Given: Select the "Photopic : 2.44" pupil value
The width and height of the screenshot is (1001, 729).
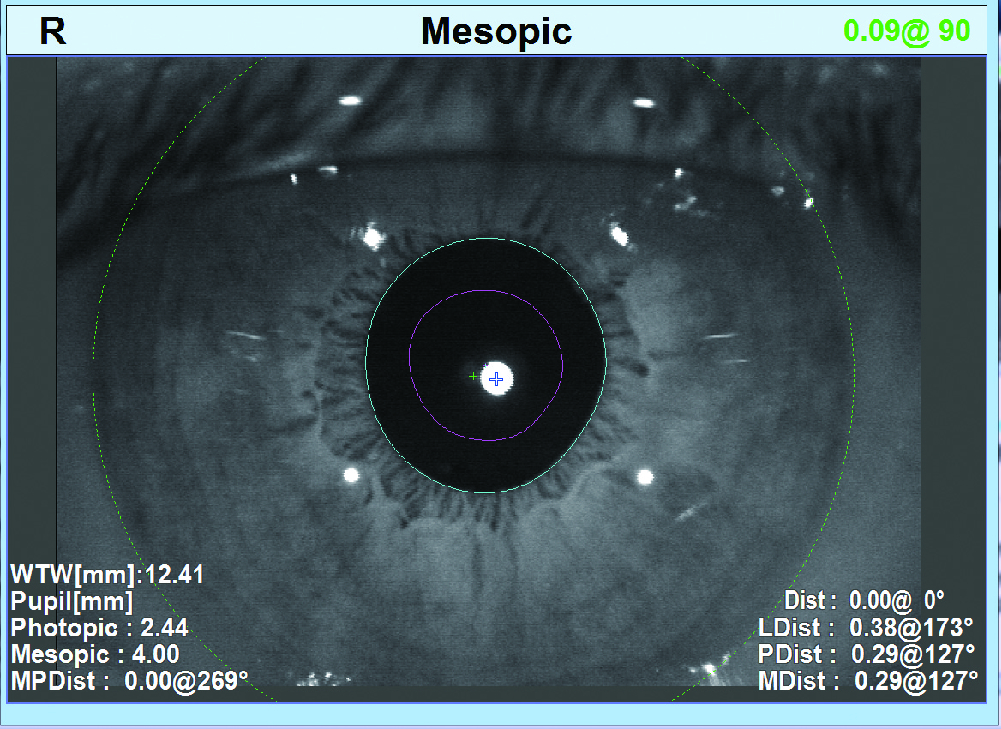Looking at the screenshot, I should click(x=100, y=628).
